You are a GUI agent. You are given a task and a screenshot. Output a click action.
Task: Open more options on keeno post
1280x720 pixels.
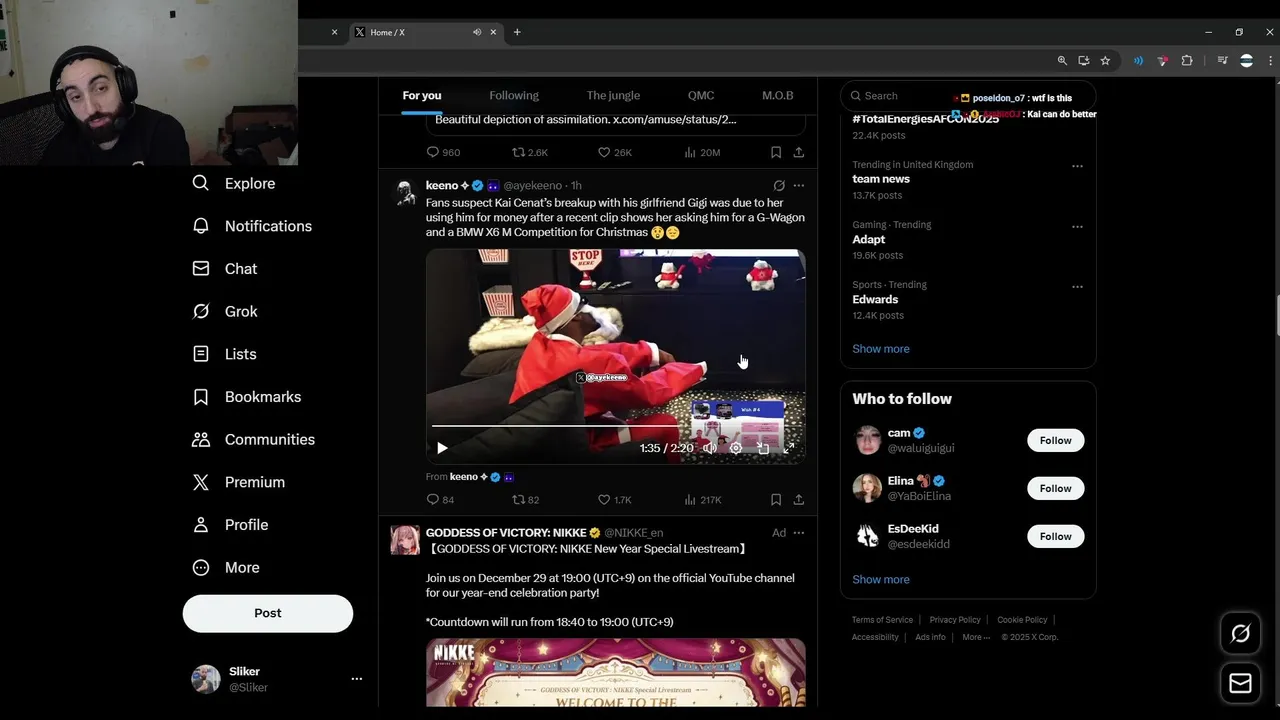799,186
